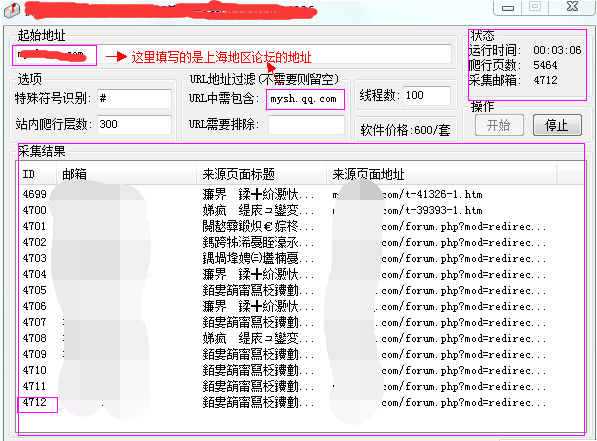Close the collector window
This screenshot has width=597, height=441.
(x=572, y=7)
